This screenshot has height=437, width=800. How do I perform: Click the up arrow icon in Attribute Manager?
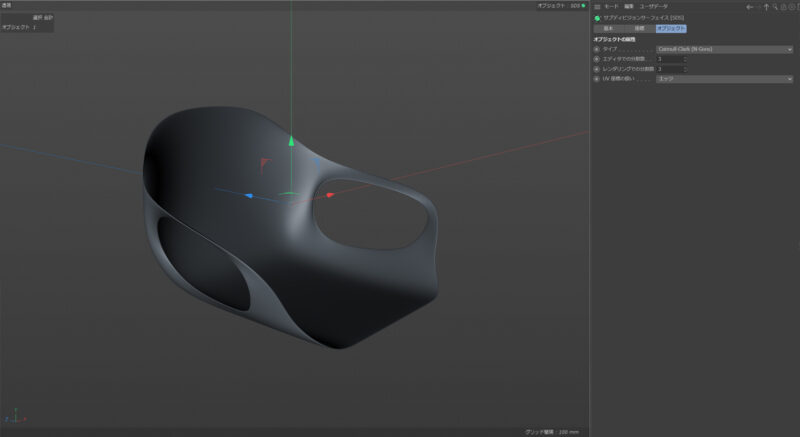(x=766, y=7)
